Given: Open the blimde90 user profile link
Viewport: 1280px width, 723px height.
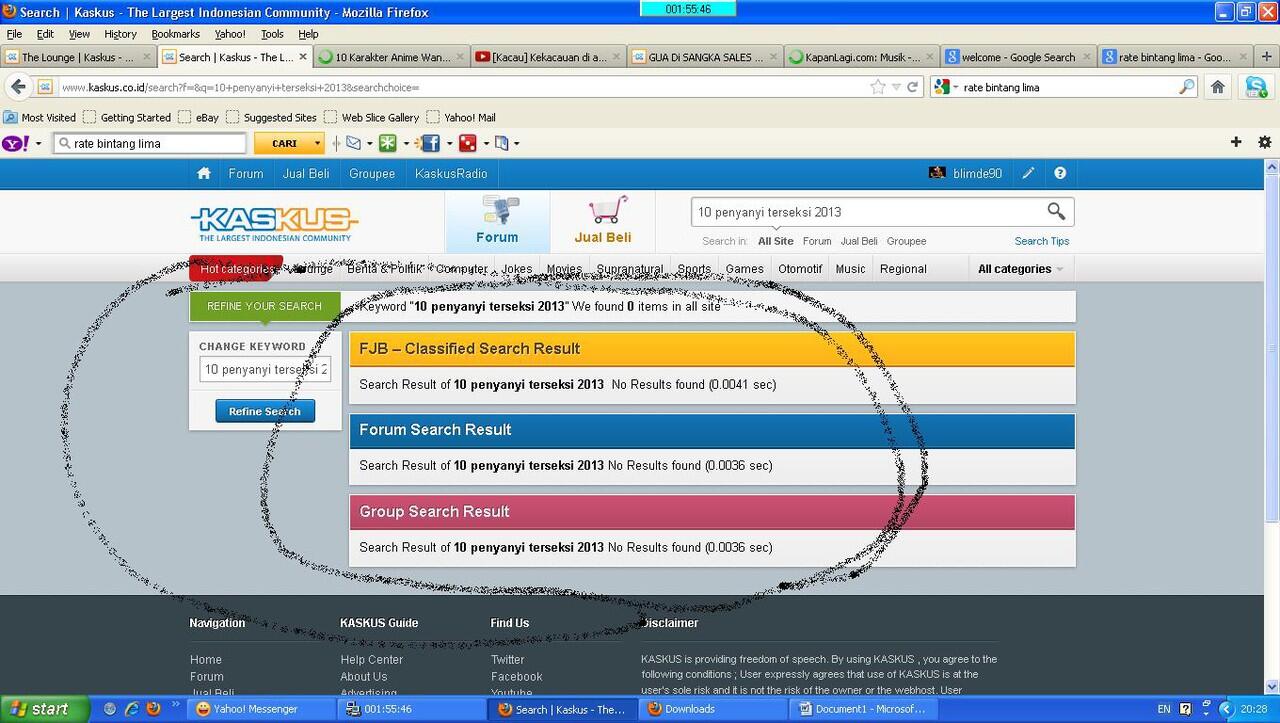Looking at the screenshot, I should (x=977, y=173).
